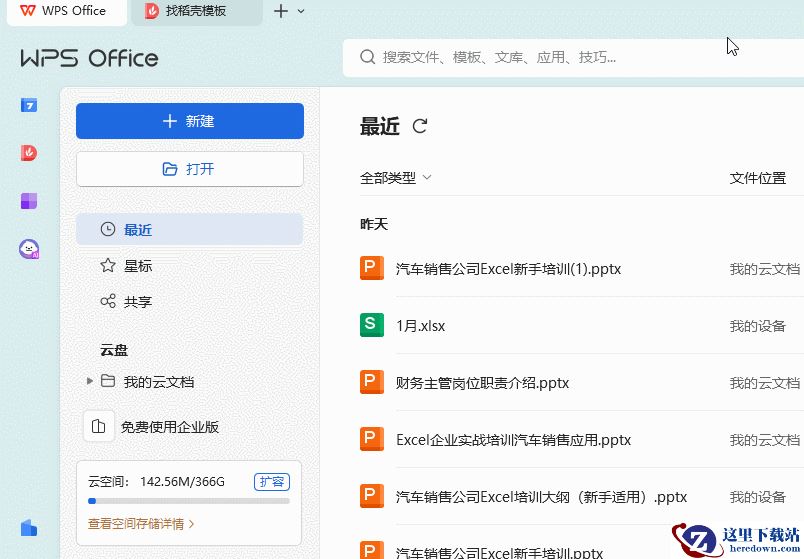Open file 汽车销售公司Excel新手培训(1).pptx

tap(508, 269)
